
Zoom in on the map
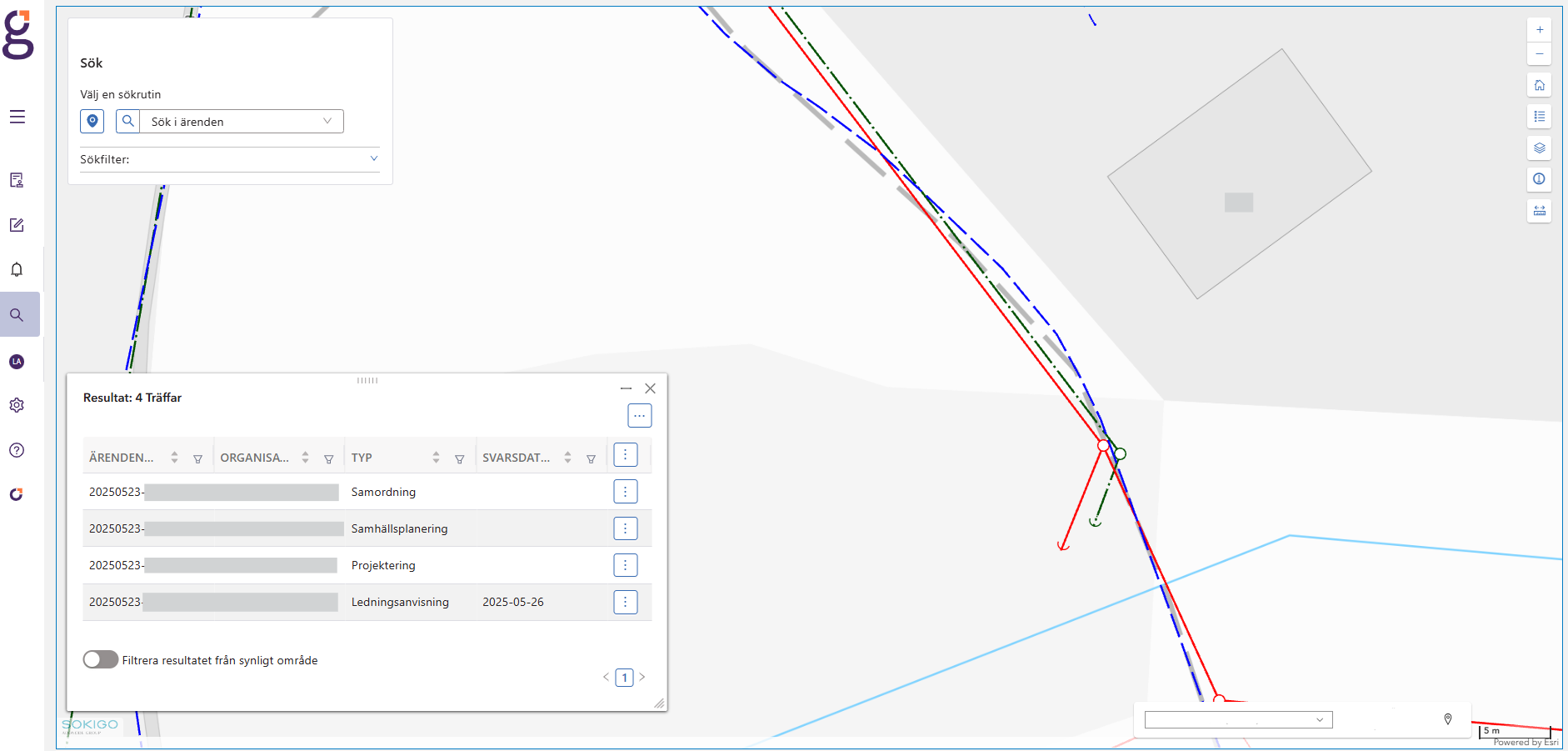tap(1539, 30)
